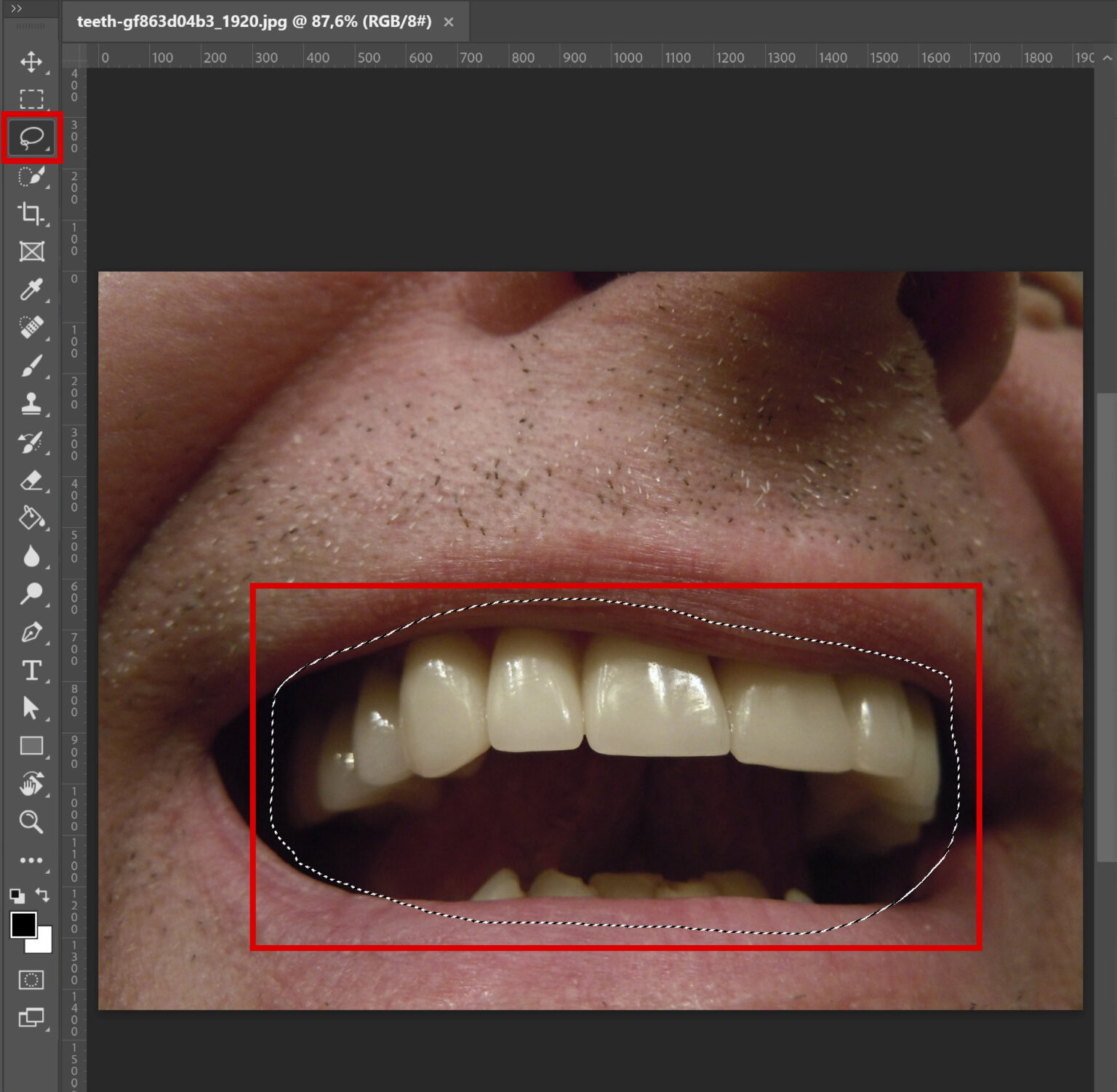Select the Clone Stamp tool
The width and height of the screenshot is (1117, 1092).
pyautogui.click(x=31, y=404)
